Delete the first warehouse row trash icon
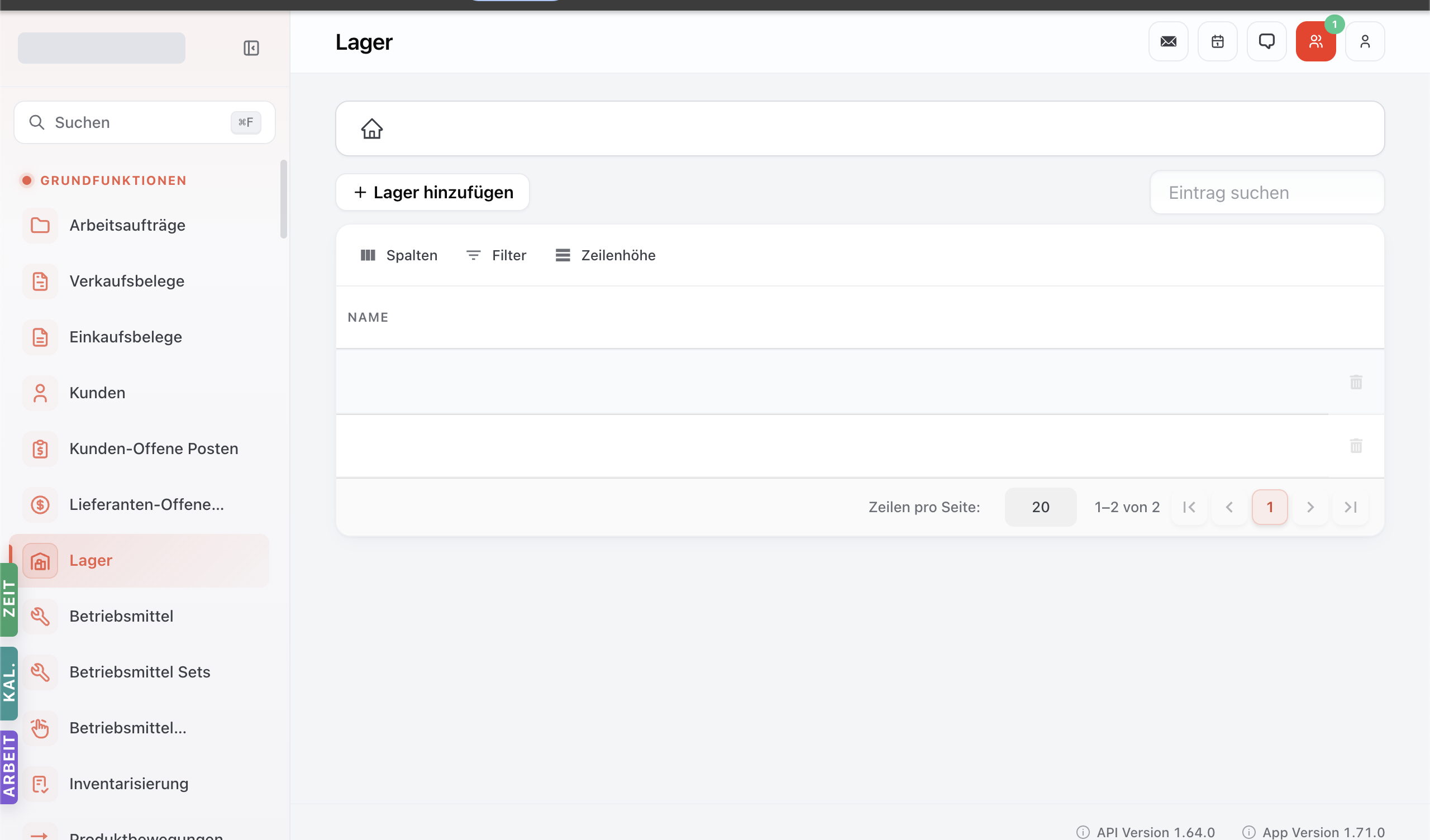Screen dimensions: 1430x840 (1356, 382)
